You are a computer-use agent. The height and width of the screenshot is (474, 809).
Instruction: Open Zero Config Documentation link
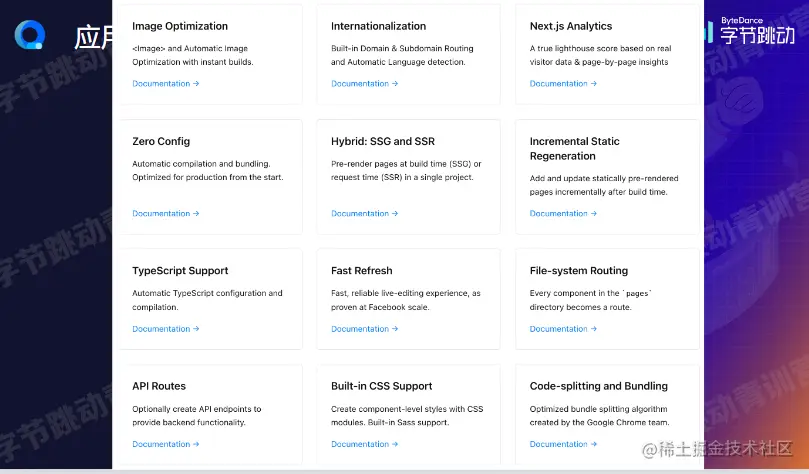(165, 213)
